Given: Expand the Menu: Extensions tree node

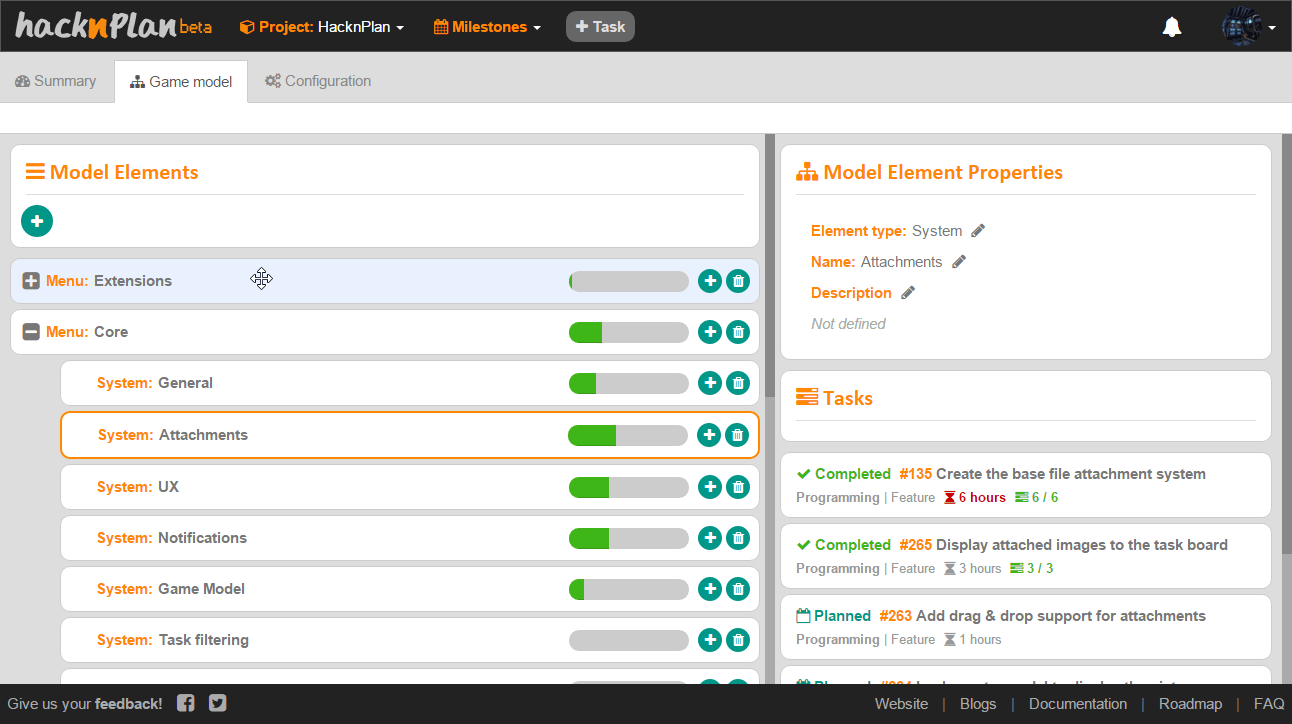Looking at the screenshot, I should (31, 281).
